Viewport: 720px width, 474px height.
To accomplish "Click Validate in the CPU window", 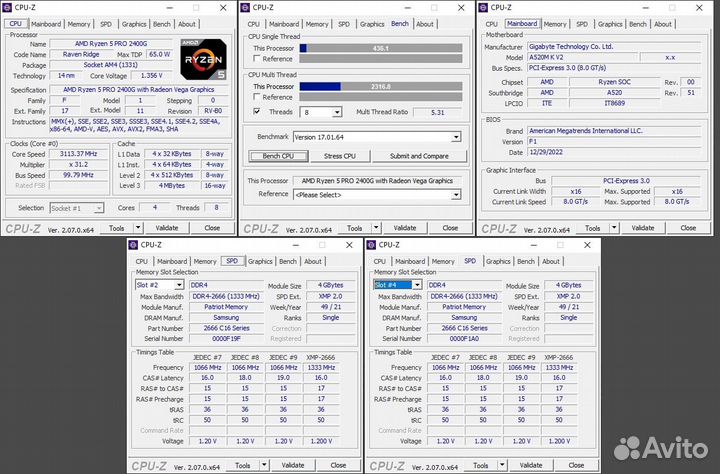I will click(x=167, y=228).
